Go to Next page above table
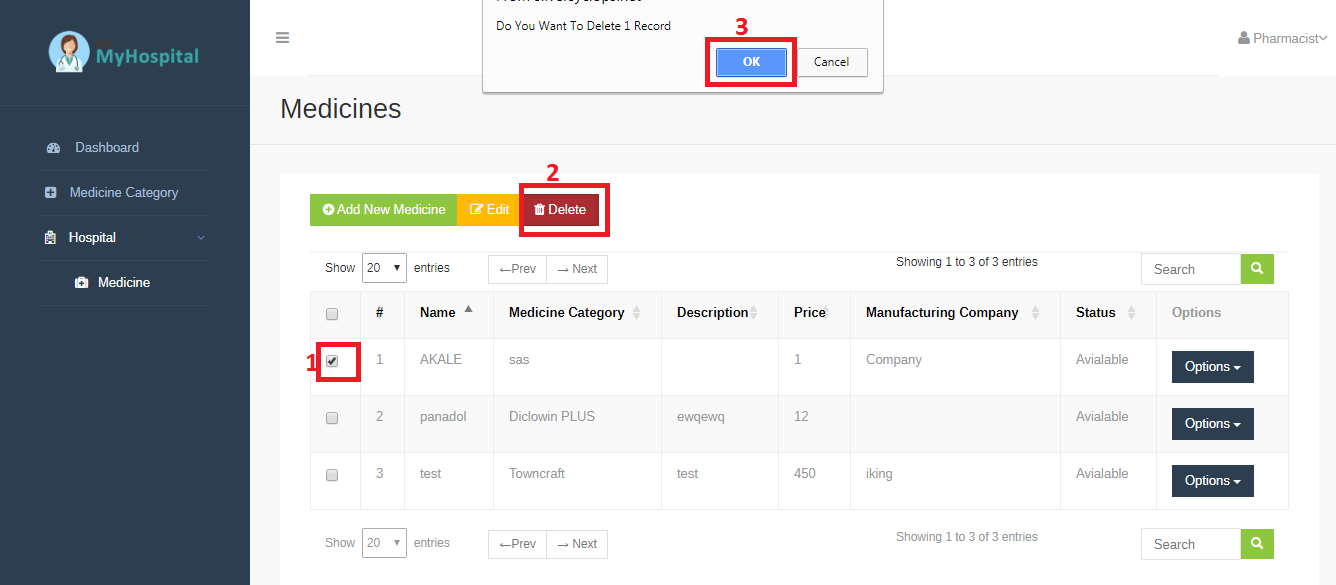The image size is (1336, 585). [x=577, y=269]
